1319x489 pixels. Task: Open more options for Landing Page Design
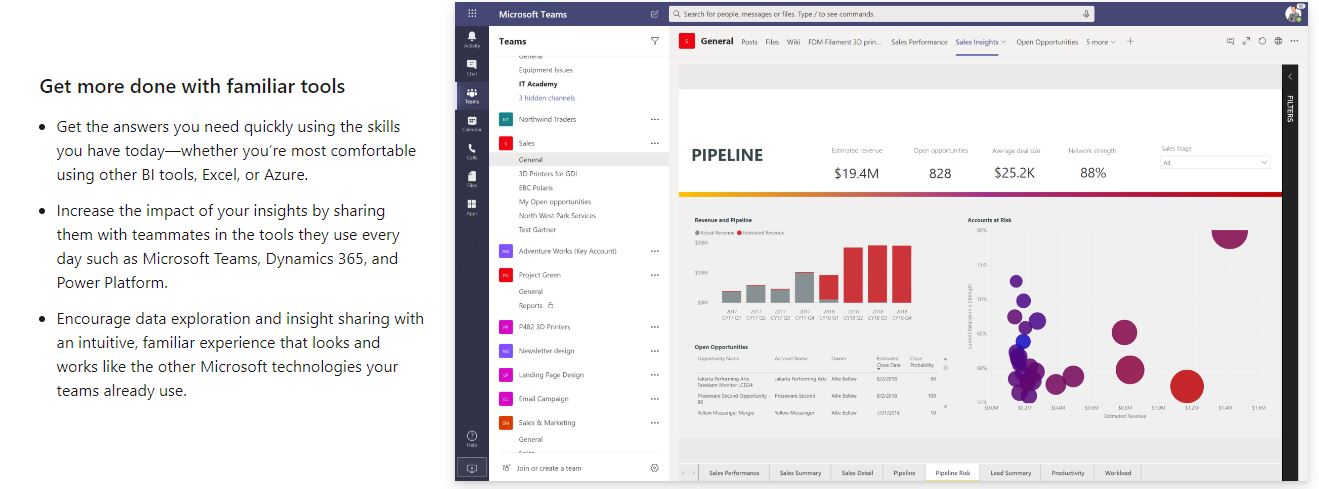pyautogui.click(x=655, y=375)
